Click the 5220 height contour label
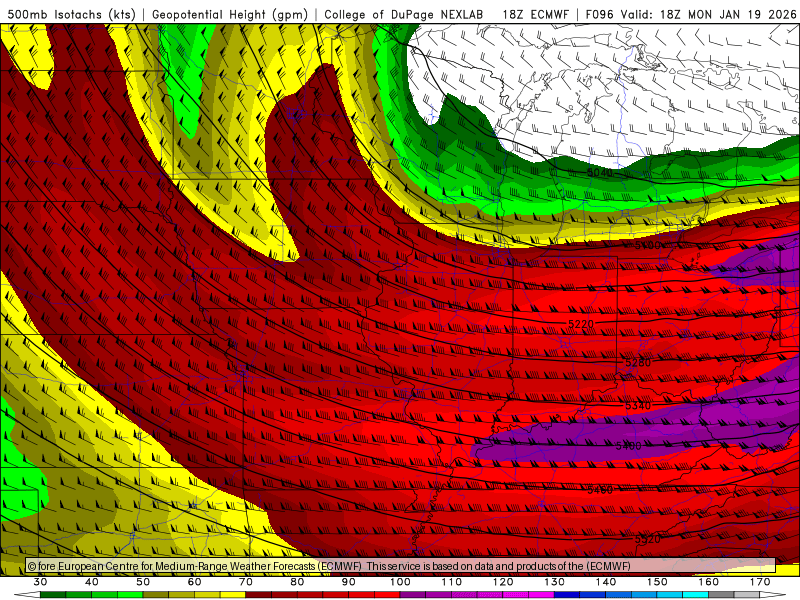 581,324
